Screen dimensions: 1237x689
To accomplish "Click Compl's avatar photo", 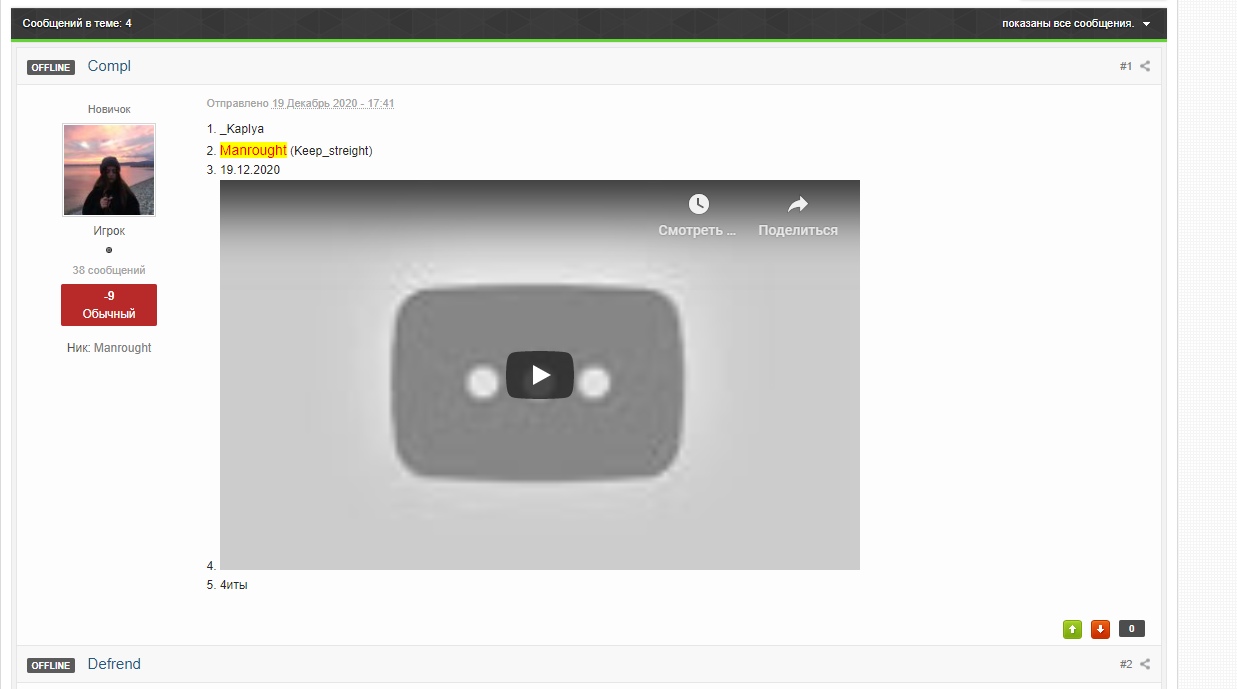I will tap(109, 170).
